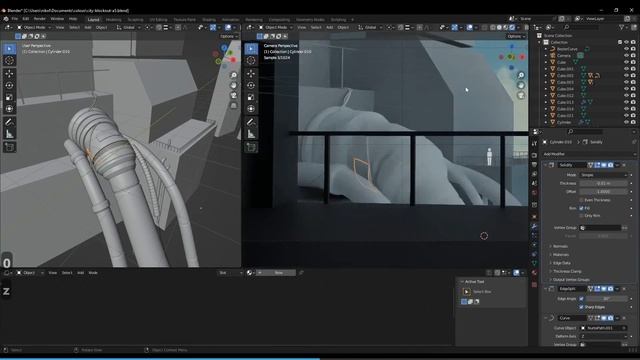Screen dimensions: 640x360
Task: Open Object Mode dropdown in camera viewport
Action: click(x=276, y=27)
